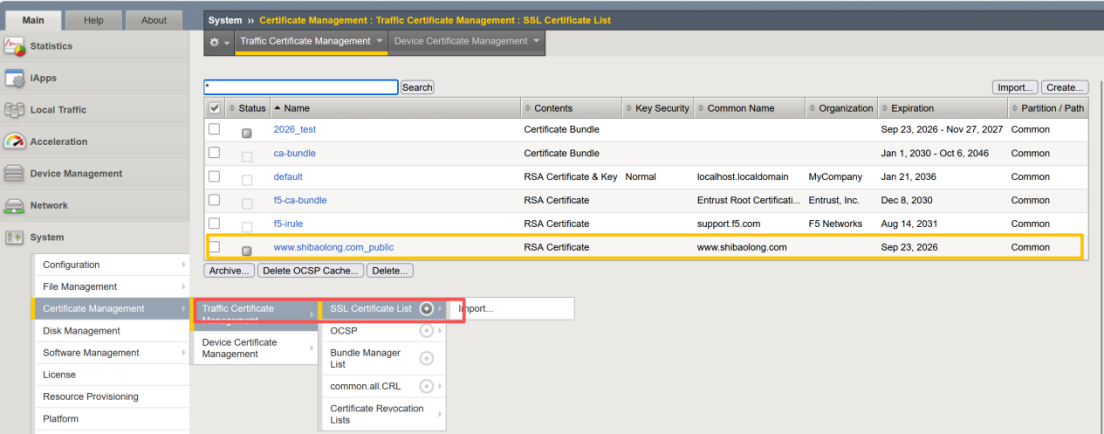Click the certificate search input field

[300, 87]
